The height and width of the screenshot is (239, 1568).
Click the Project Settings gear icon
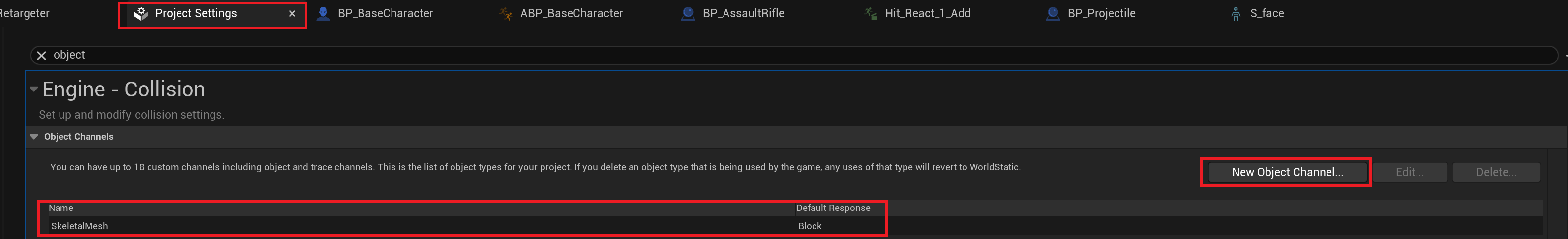(x=141, y=13)
